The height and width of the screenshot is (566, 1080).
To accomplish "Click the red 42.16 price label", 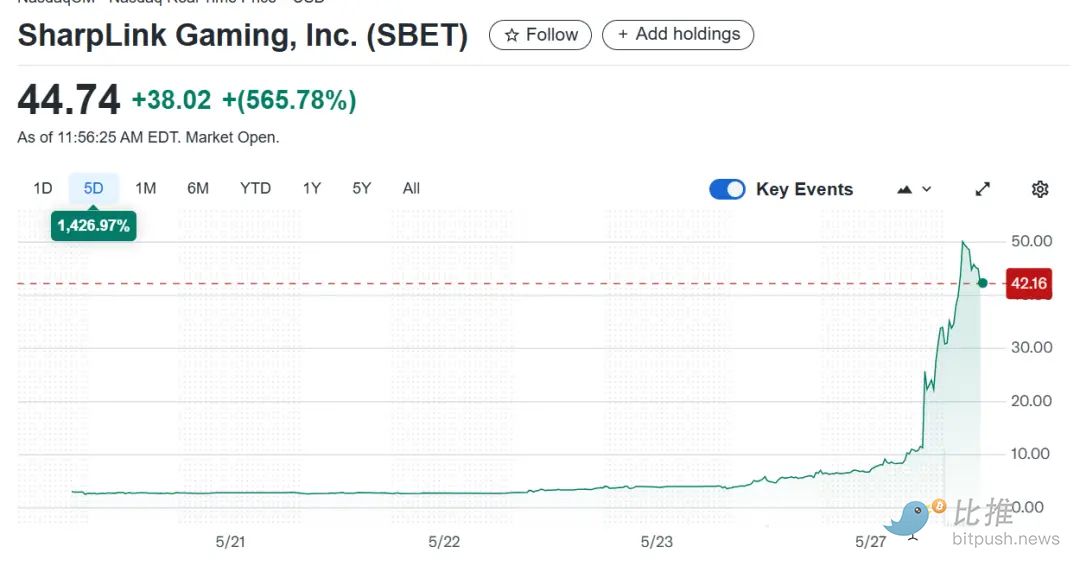I will click(x=1028, y=284).
